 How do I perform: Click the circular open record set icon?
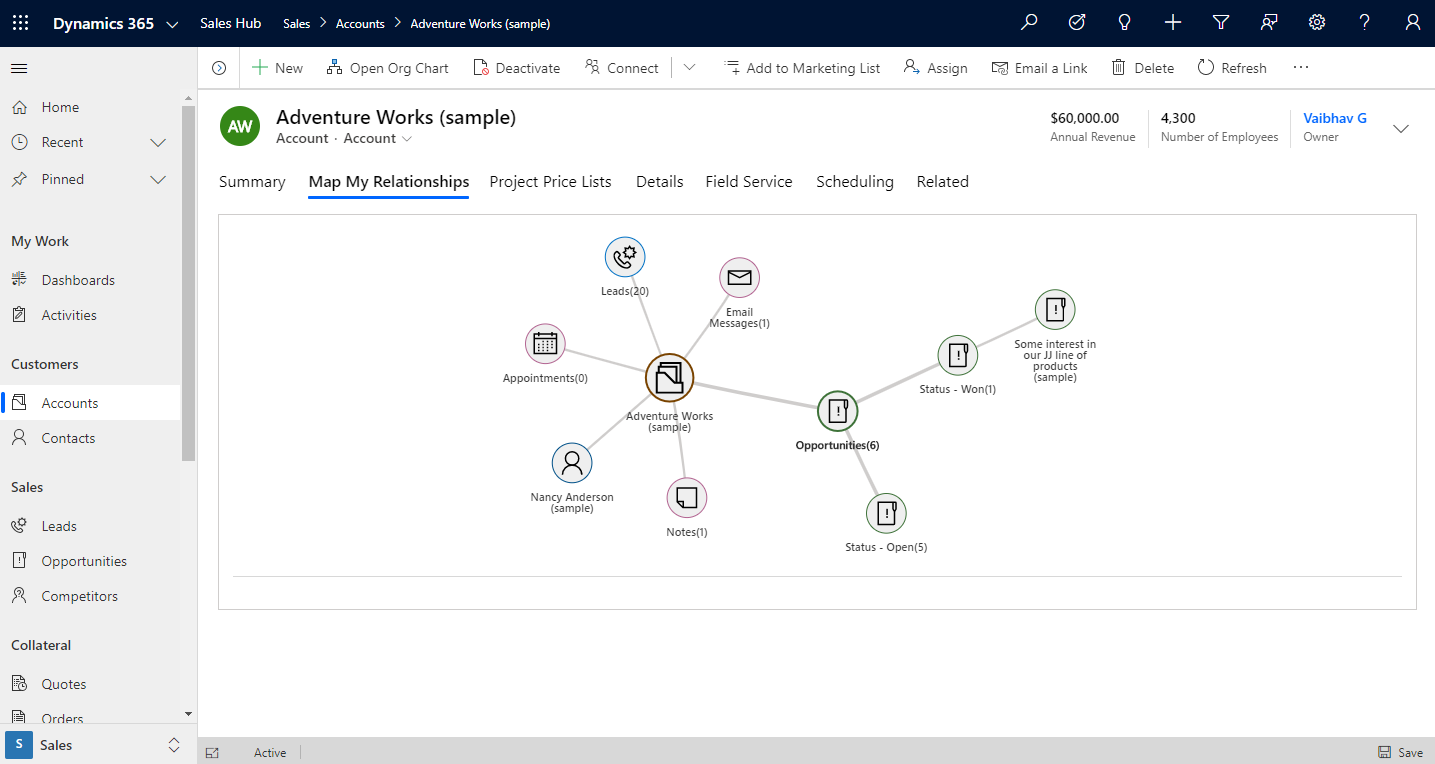(219, 68)
